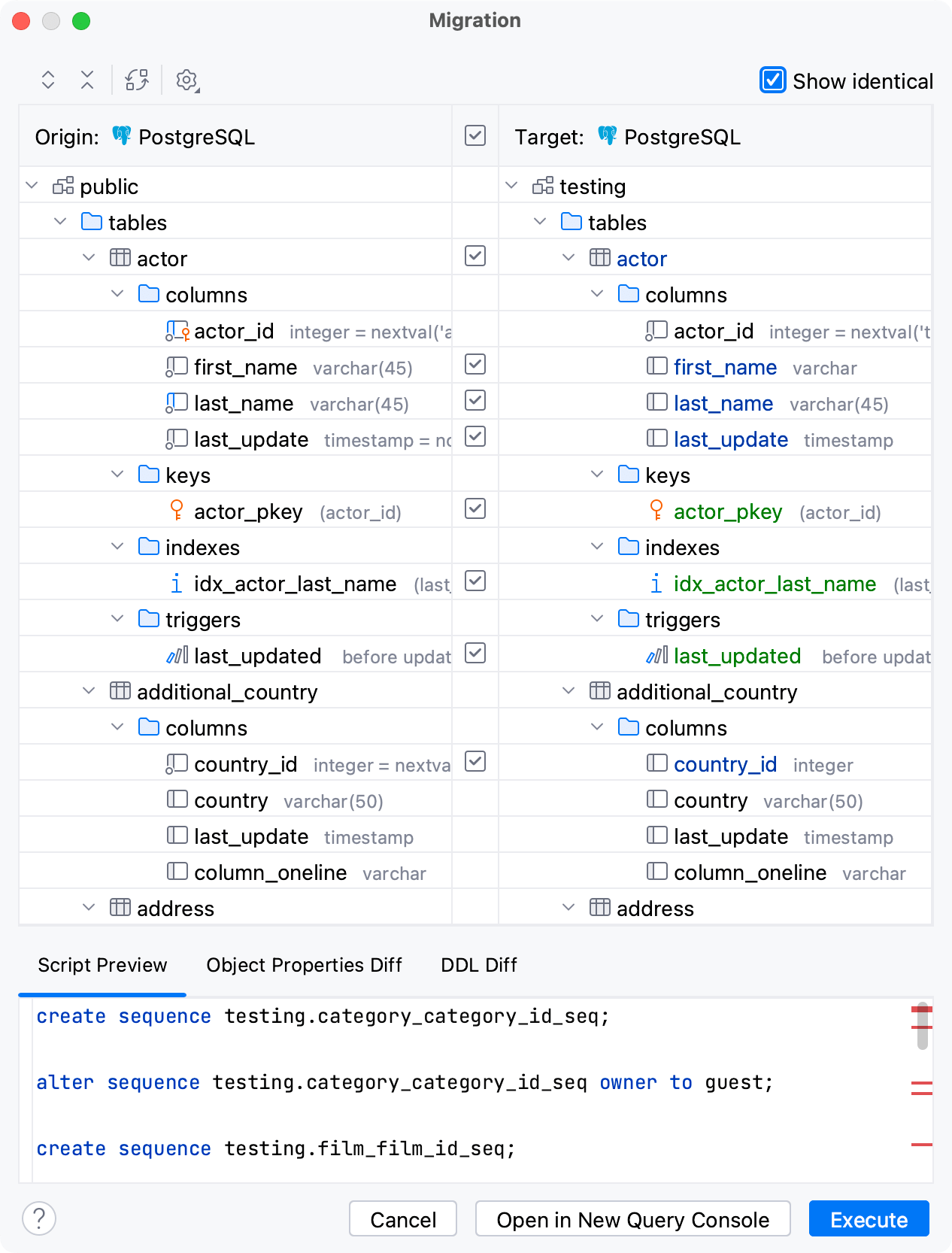Switch to the DDL Diff tab
The width and height of the screenshot is (952, 1253).
[x=478, y=965]
